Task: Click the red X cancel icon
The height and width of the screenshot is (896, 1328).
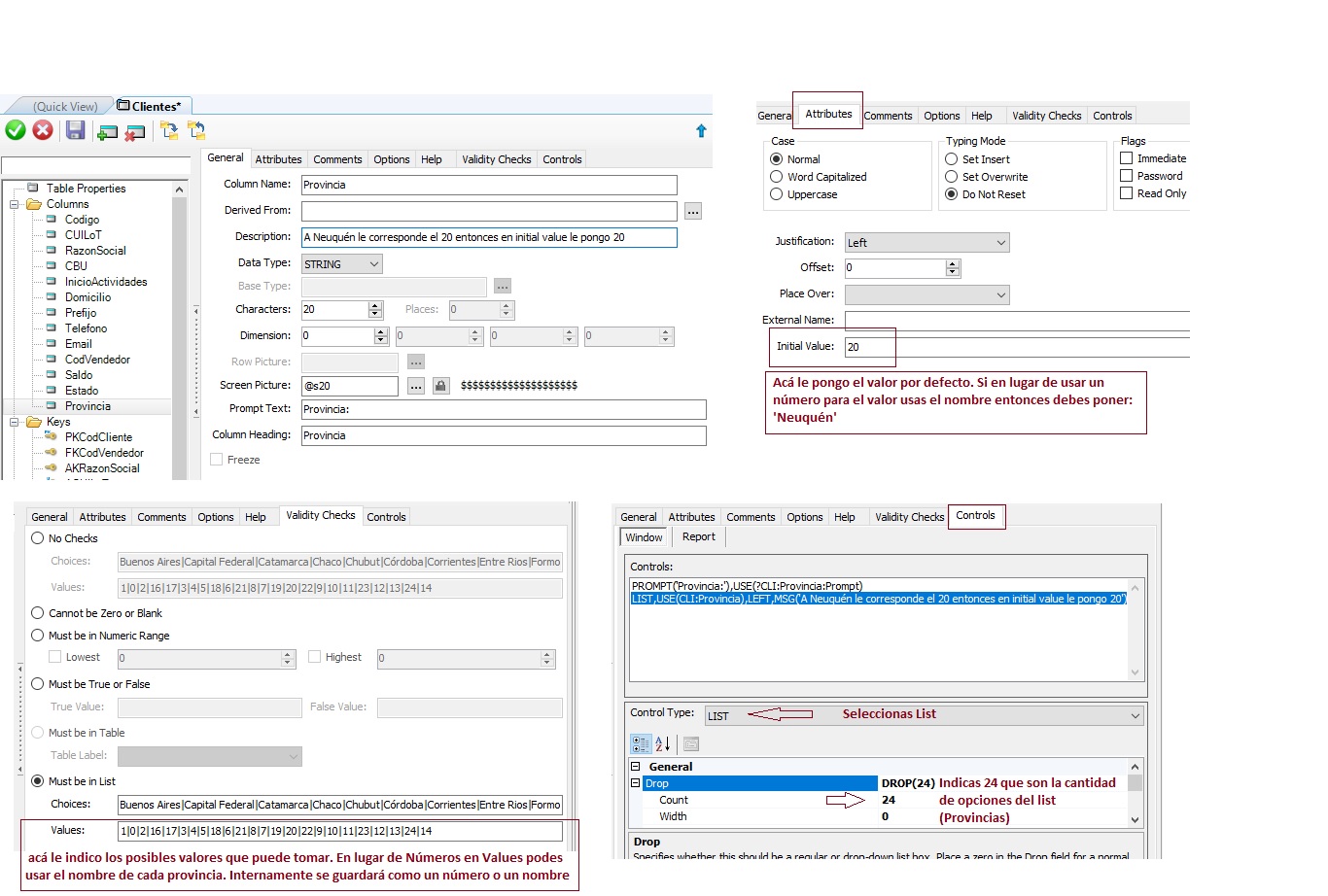Action: (x=43, y=130)
